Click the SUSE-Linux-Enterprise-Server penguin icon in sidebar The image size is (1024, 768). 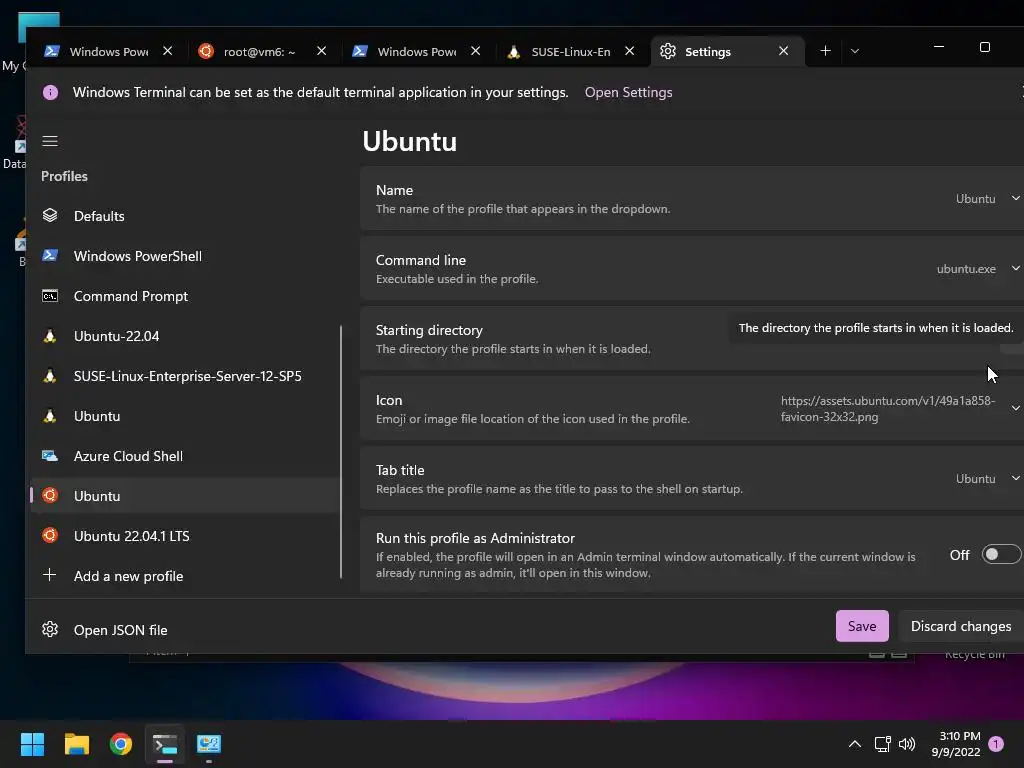50,376
